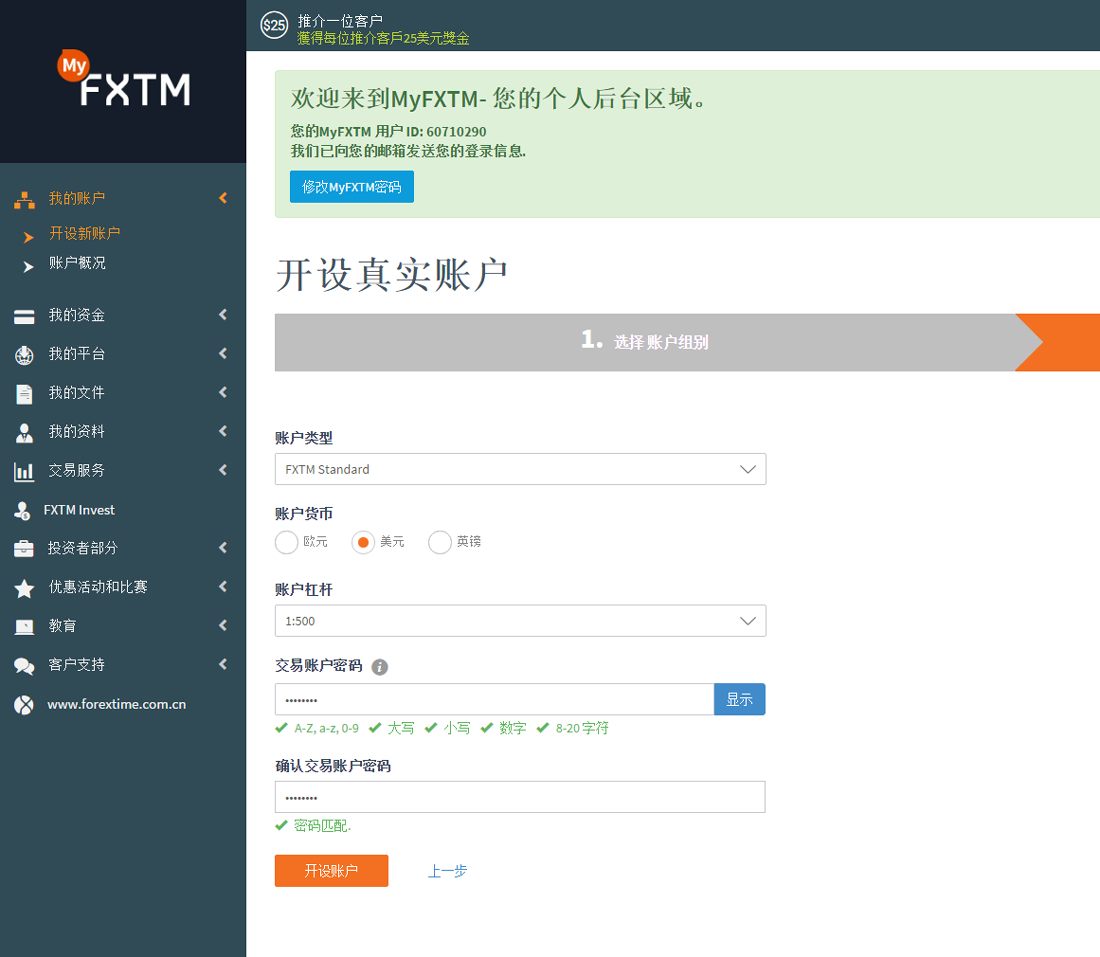Expand the 投资者部分 chevron

click(223, 548)
